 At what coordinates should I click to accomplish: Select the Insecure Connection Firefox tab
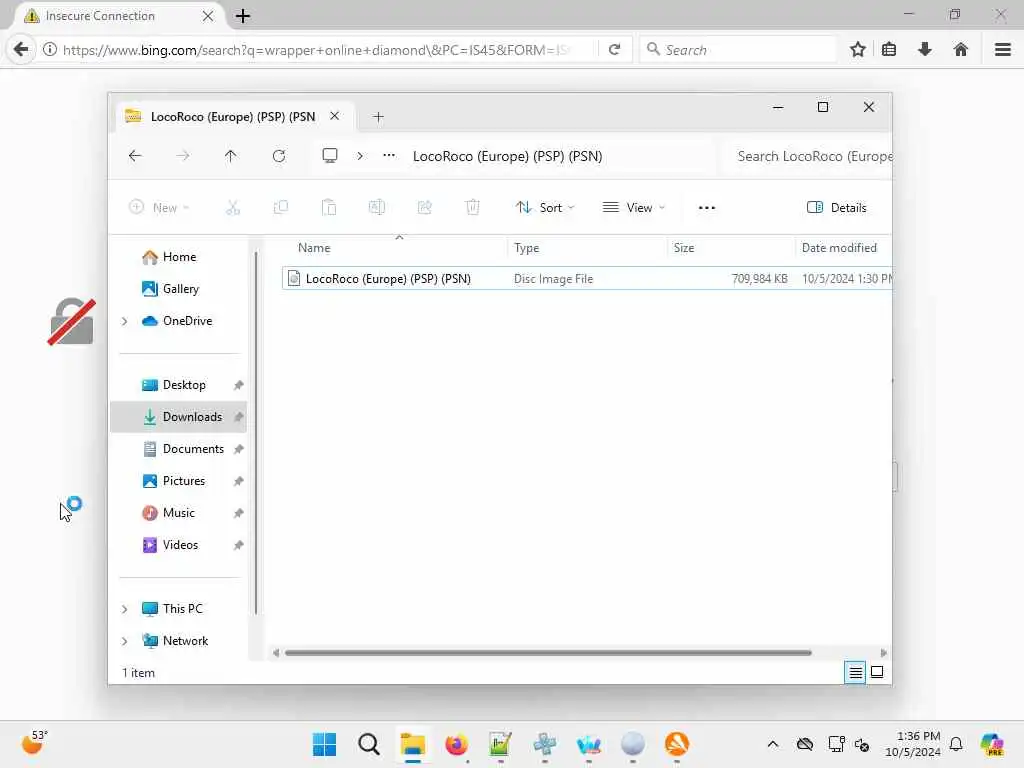point(118,16)
